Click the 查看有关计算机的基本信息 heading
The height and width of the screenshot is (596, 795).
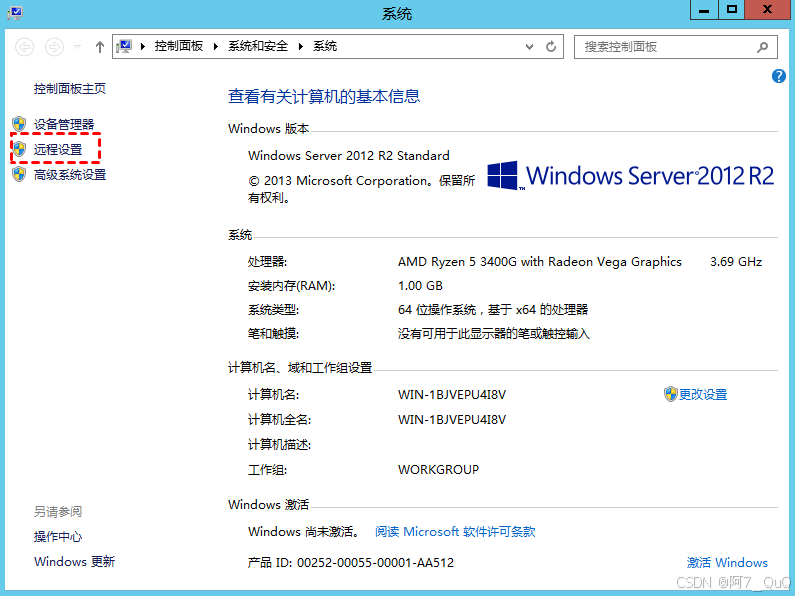pyautogui.click(x=324, y=96)
